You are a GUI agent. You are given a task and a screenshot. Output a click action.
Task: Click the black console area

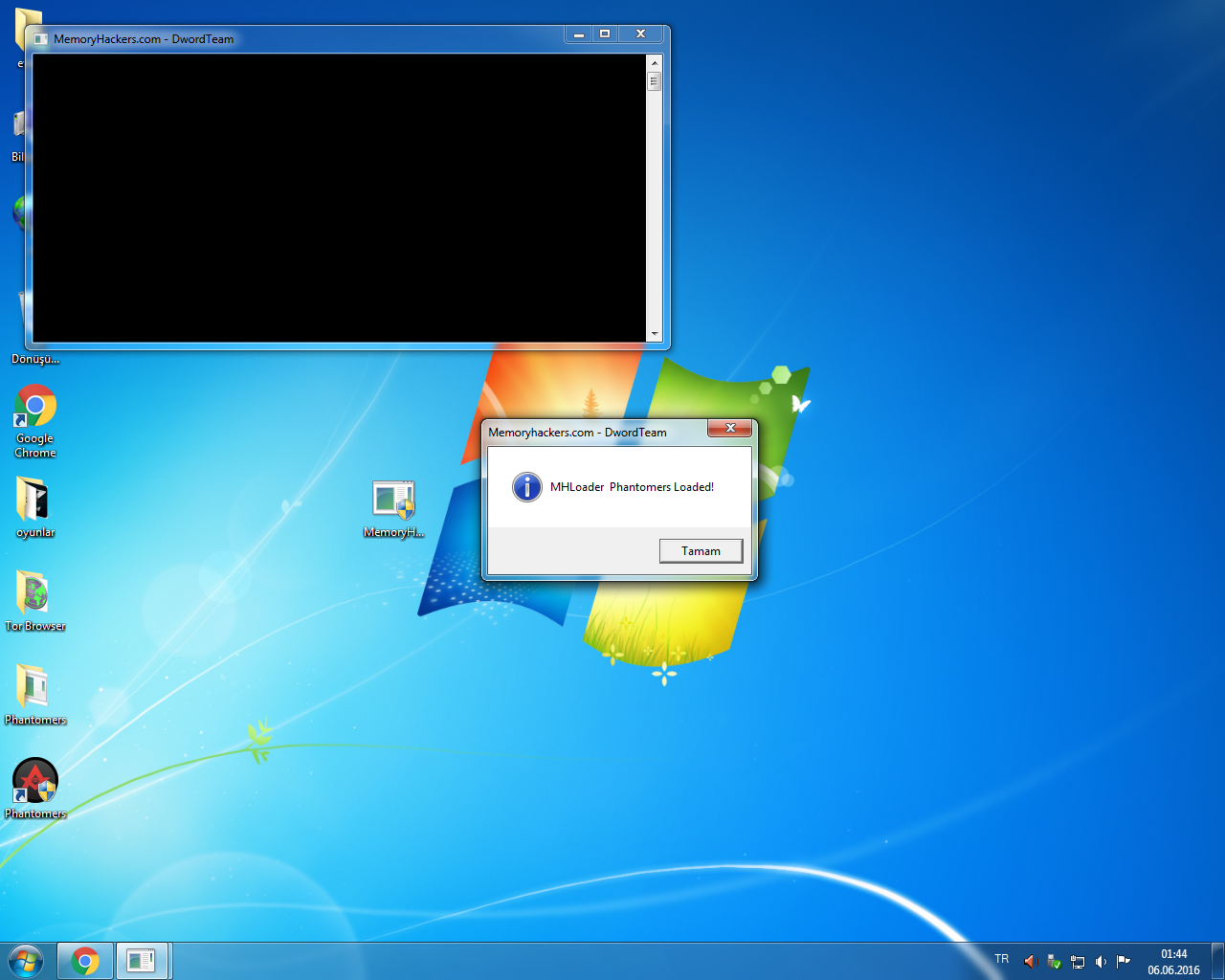340,198
